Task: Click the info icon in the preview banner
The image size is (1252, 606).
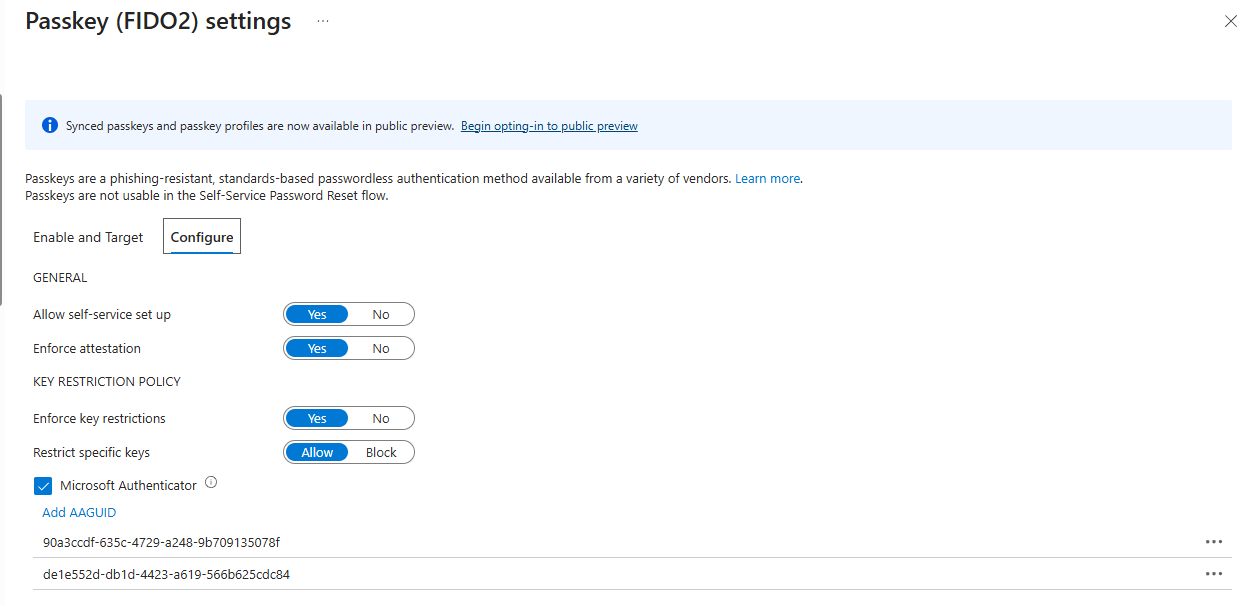Action: [x=49, y=124]
